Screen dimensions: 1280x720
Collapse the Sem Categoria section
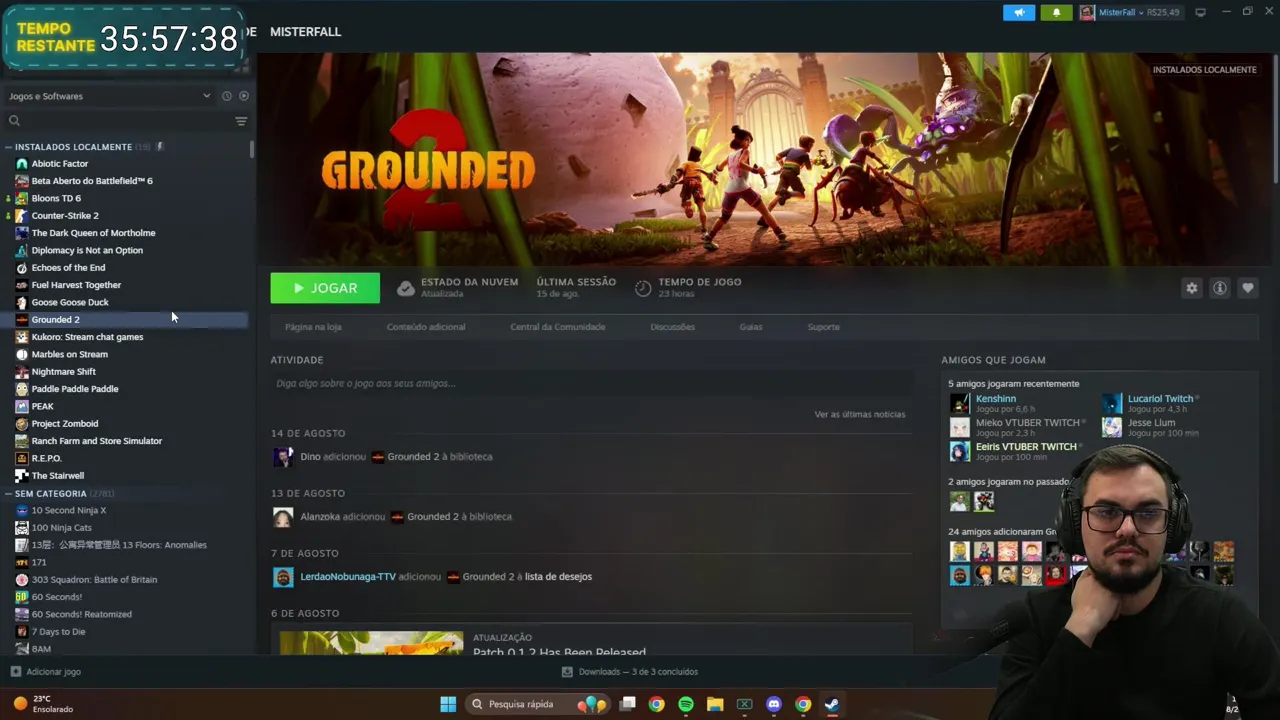(x=8, y=494)
